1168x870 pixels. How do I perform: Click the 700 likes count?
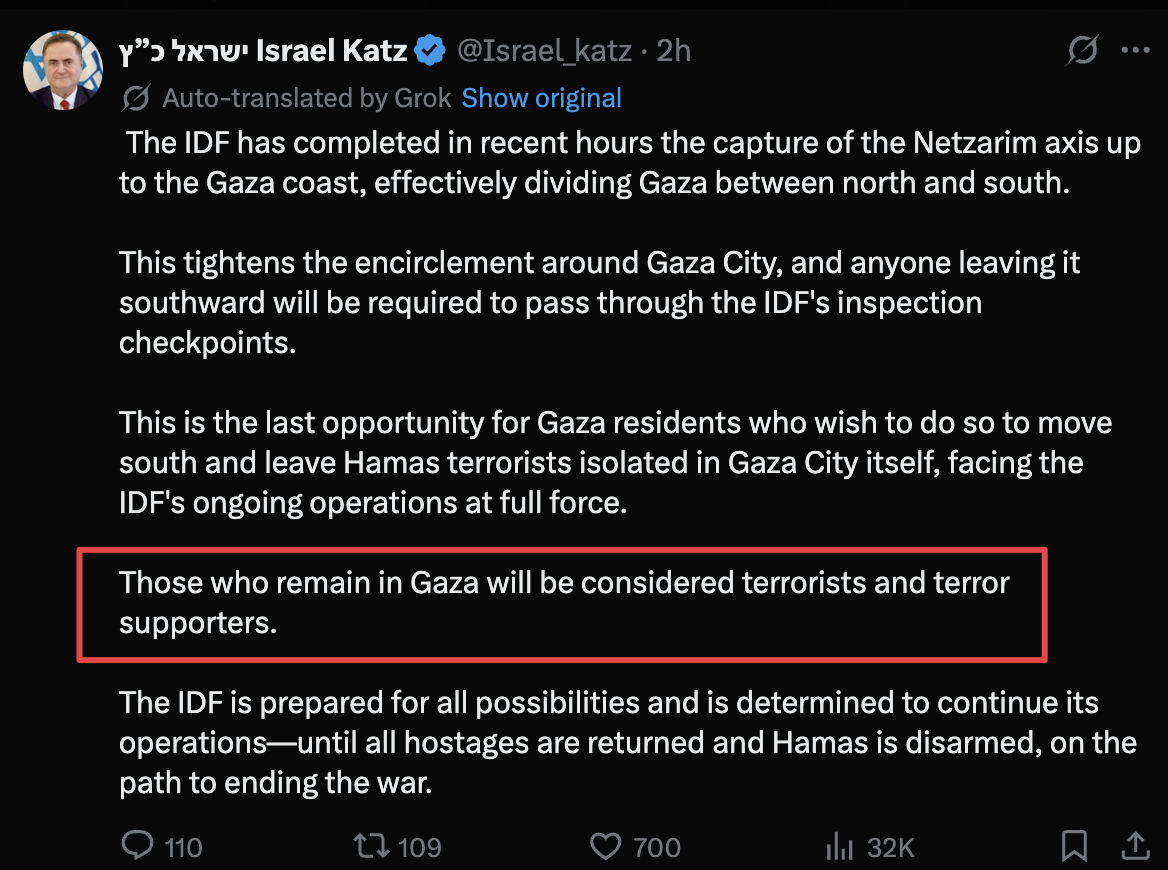pyautogui.click(x=657, y=848)
